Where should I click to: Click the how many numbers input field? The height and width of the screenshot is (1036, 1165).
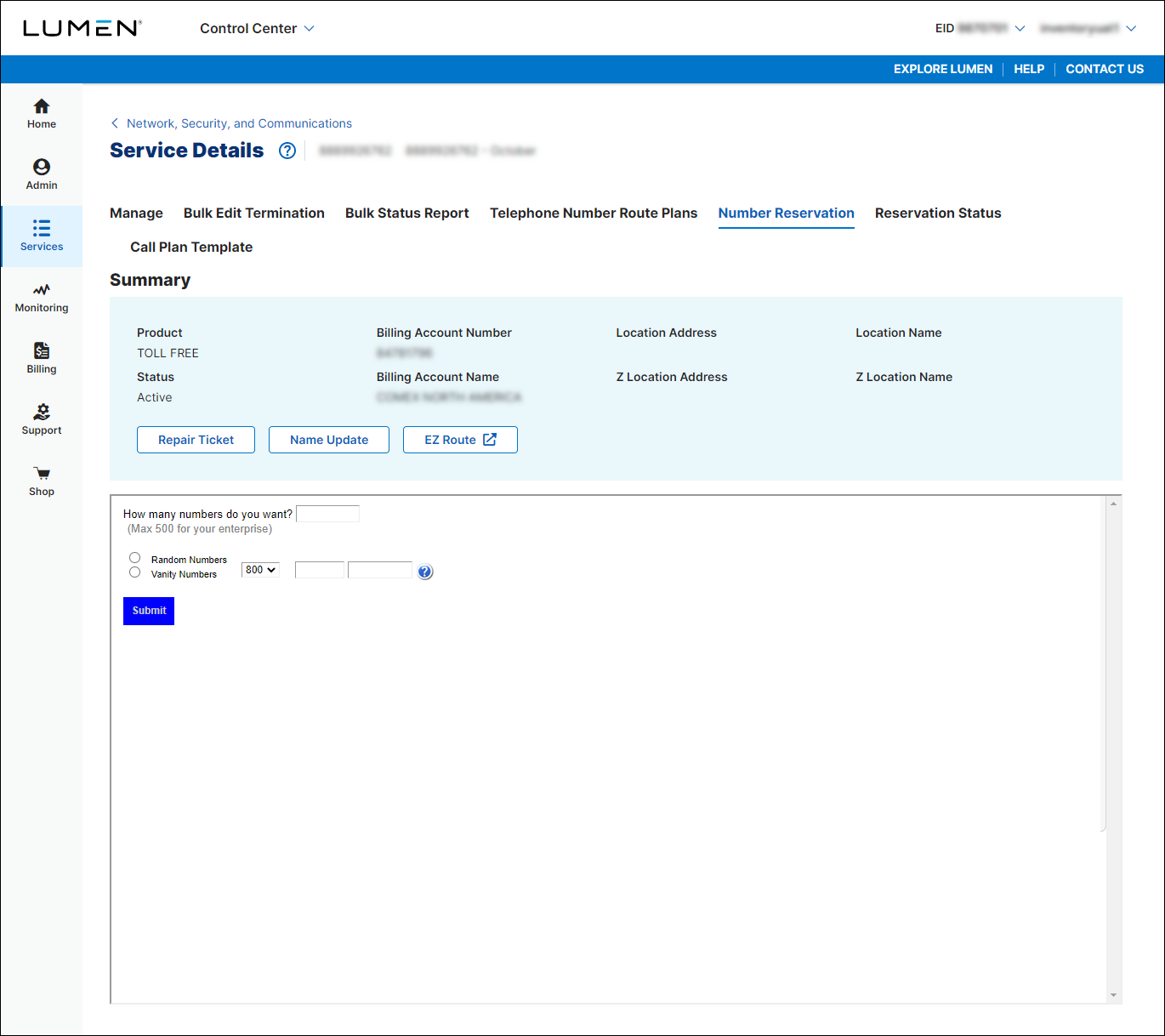coord(327,514)
